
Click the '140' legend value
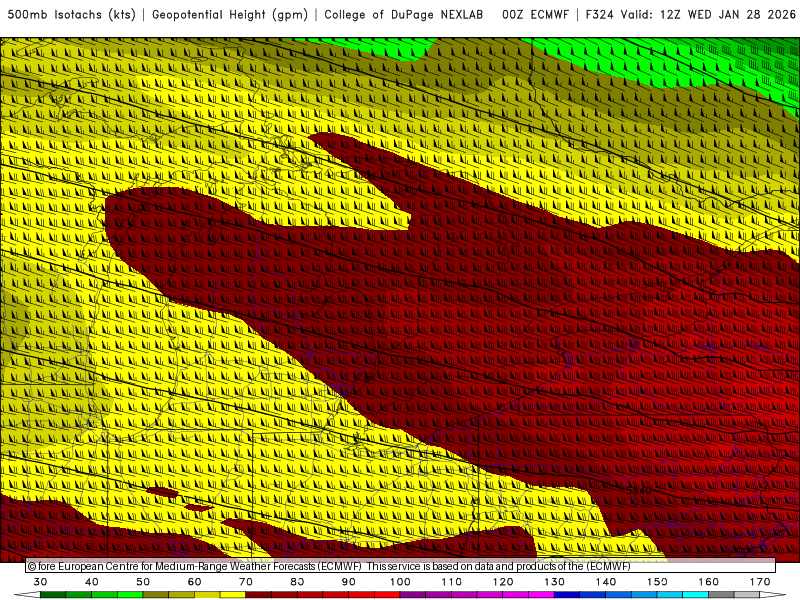coord(606,582)
